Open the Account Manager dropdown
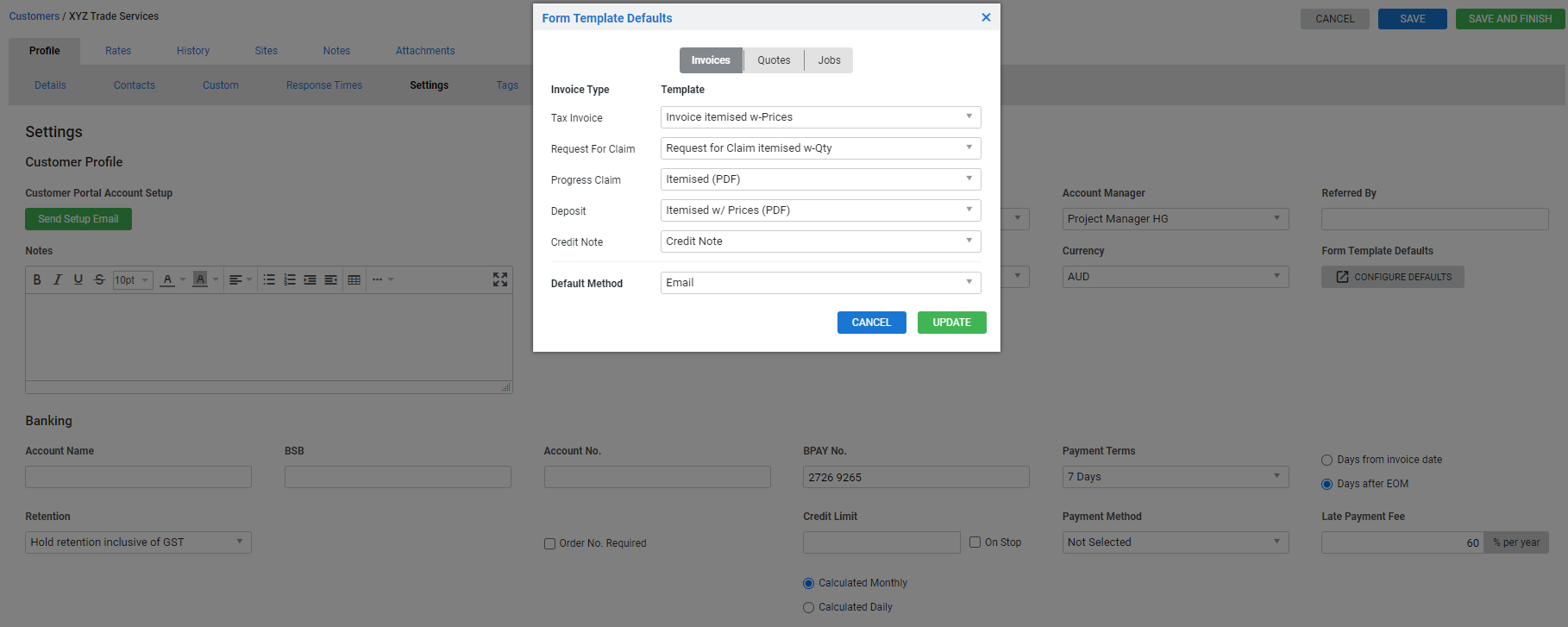 (x=1176, y=219)
